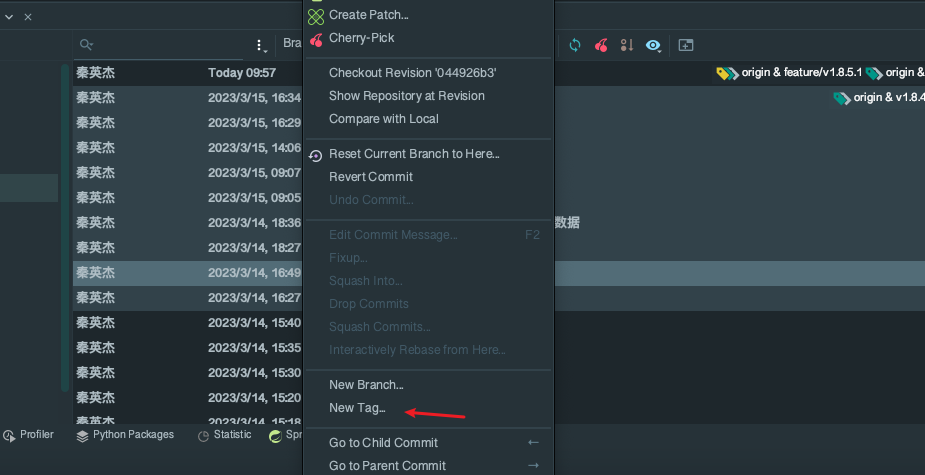The height and width of the screenshot is (475, 925).
Task: Click the Create Patch menu icon
Action: point(316,15)
